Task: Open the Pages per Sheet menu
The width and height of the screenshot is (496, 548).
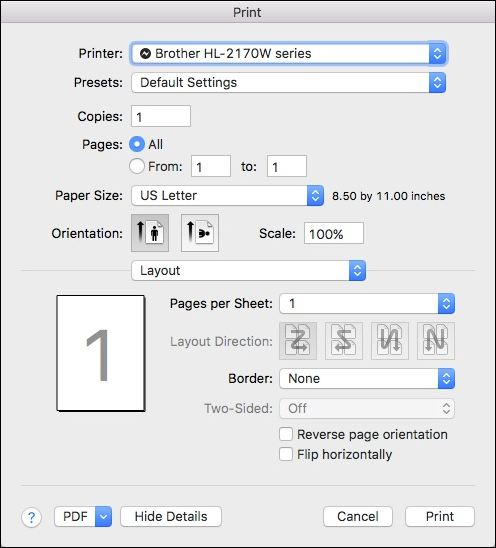Action: coord(367,303)
